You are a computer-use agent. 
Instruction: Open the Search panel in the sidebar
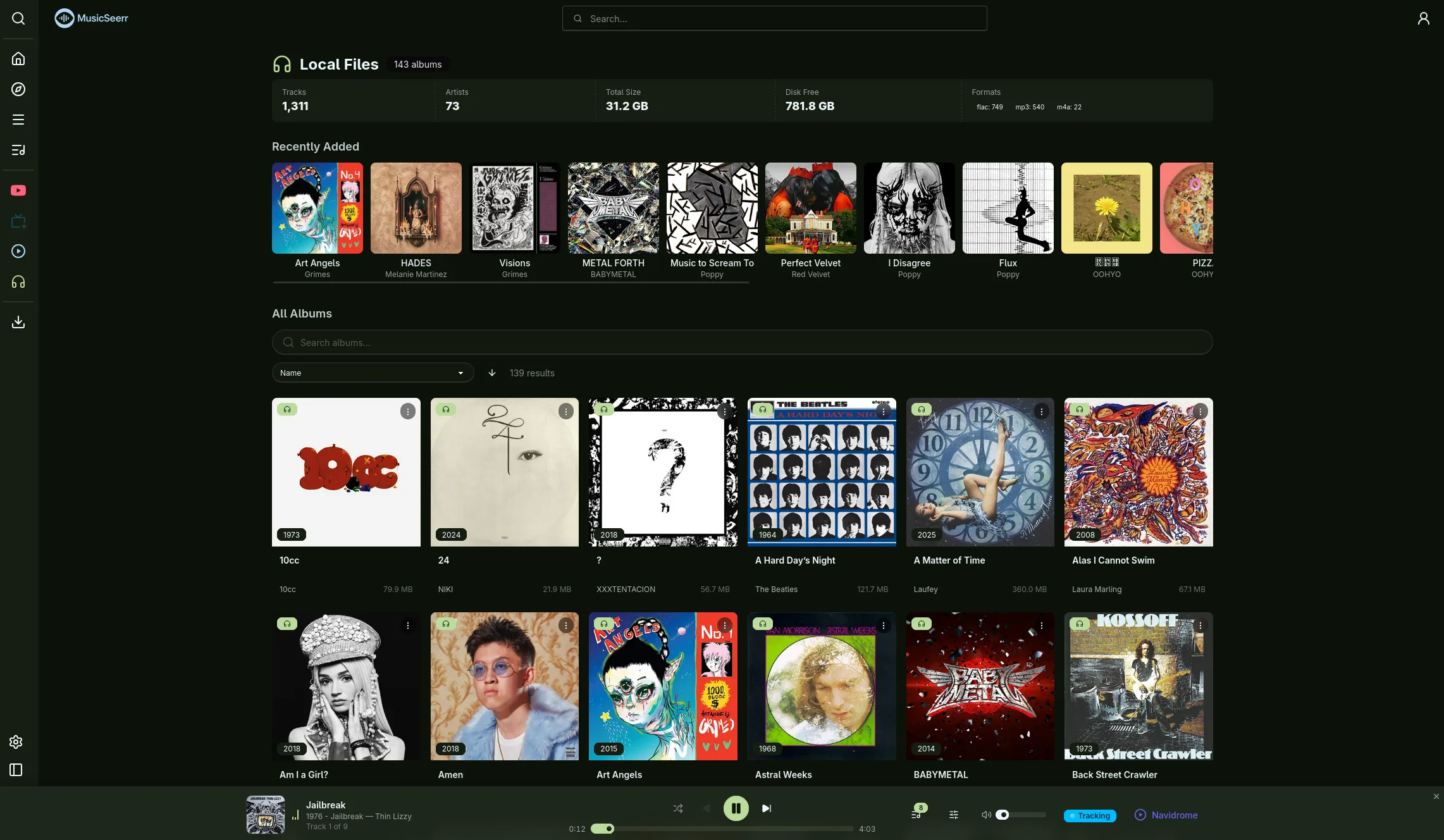pyautogui.click(x=18, y=18)
